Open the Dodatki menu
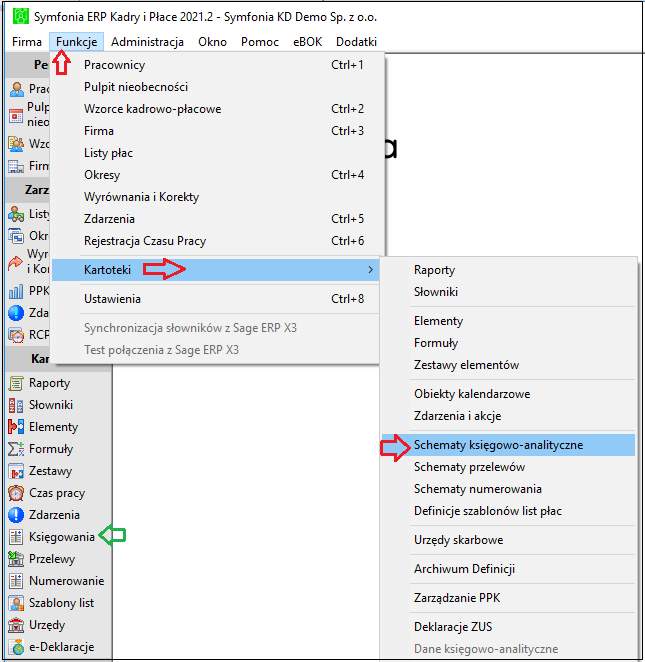Screen dimensions: 645x662 356,42
